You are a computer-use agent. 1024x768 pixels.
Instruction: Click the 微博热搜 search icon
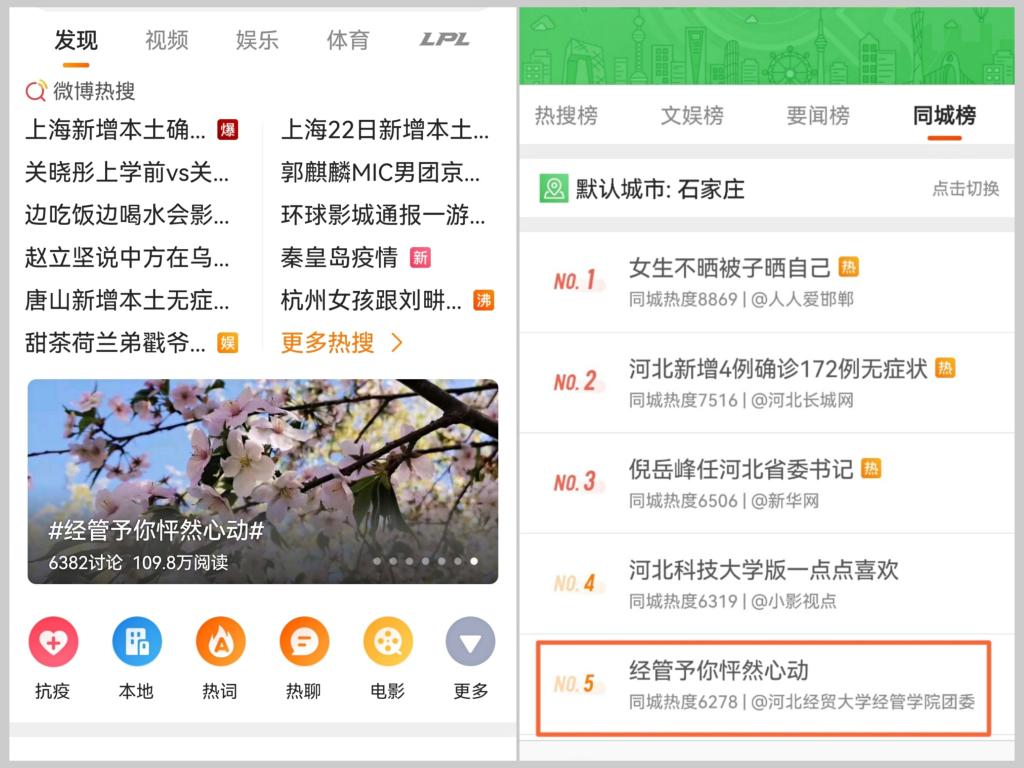pyautogui.click(x=36, y=91)
